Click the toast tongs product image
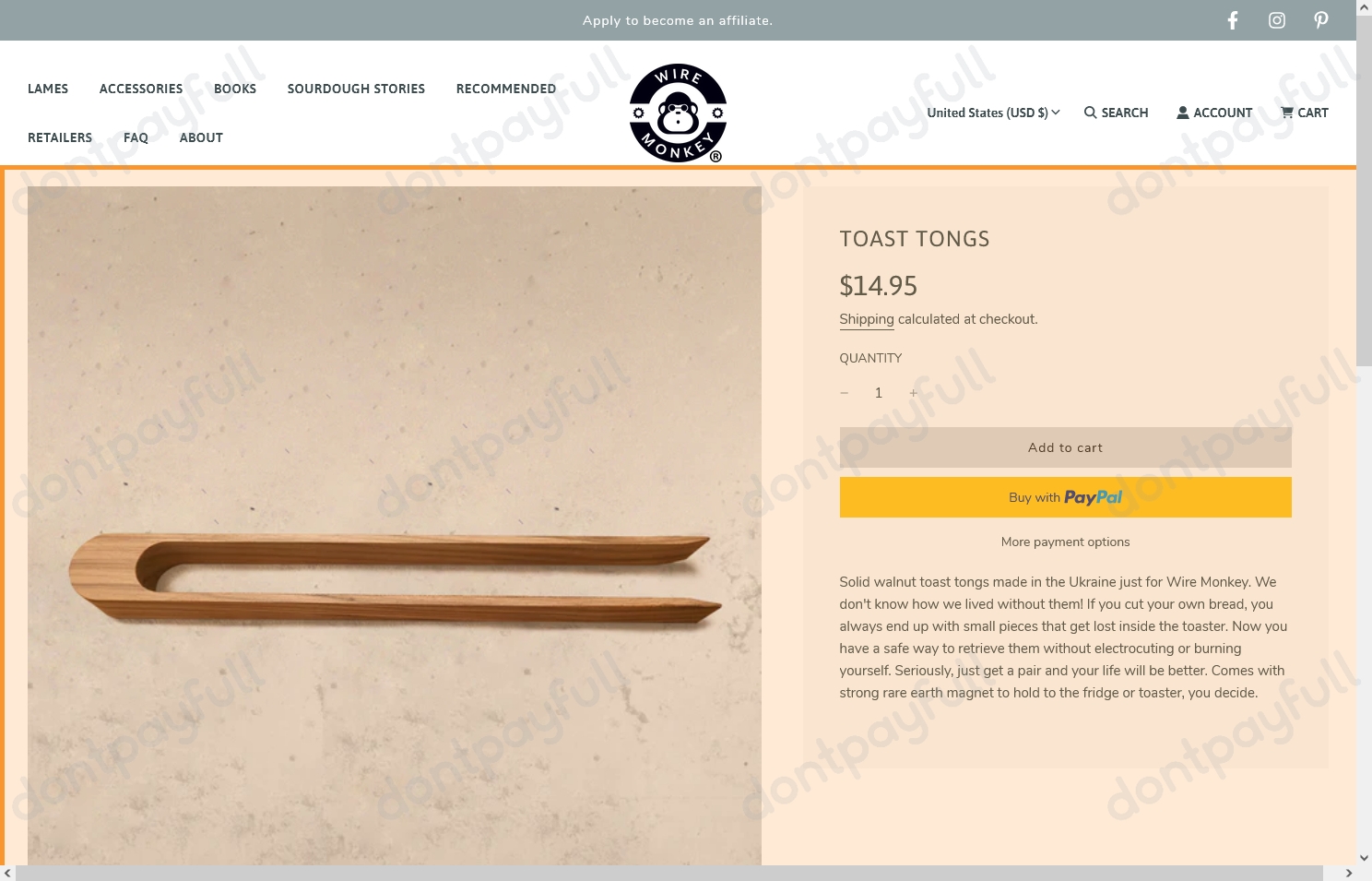1372x881 pixels. coord(395,526)
